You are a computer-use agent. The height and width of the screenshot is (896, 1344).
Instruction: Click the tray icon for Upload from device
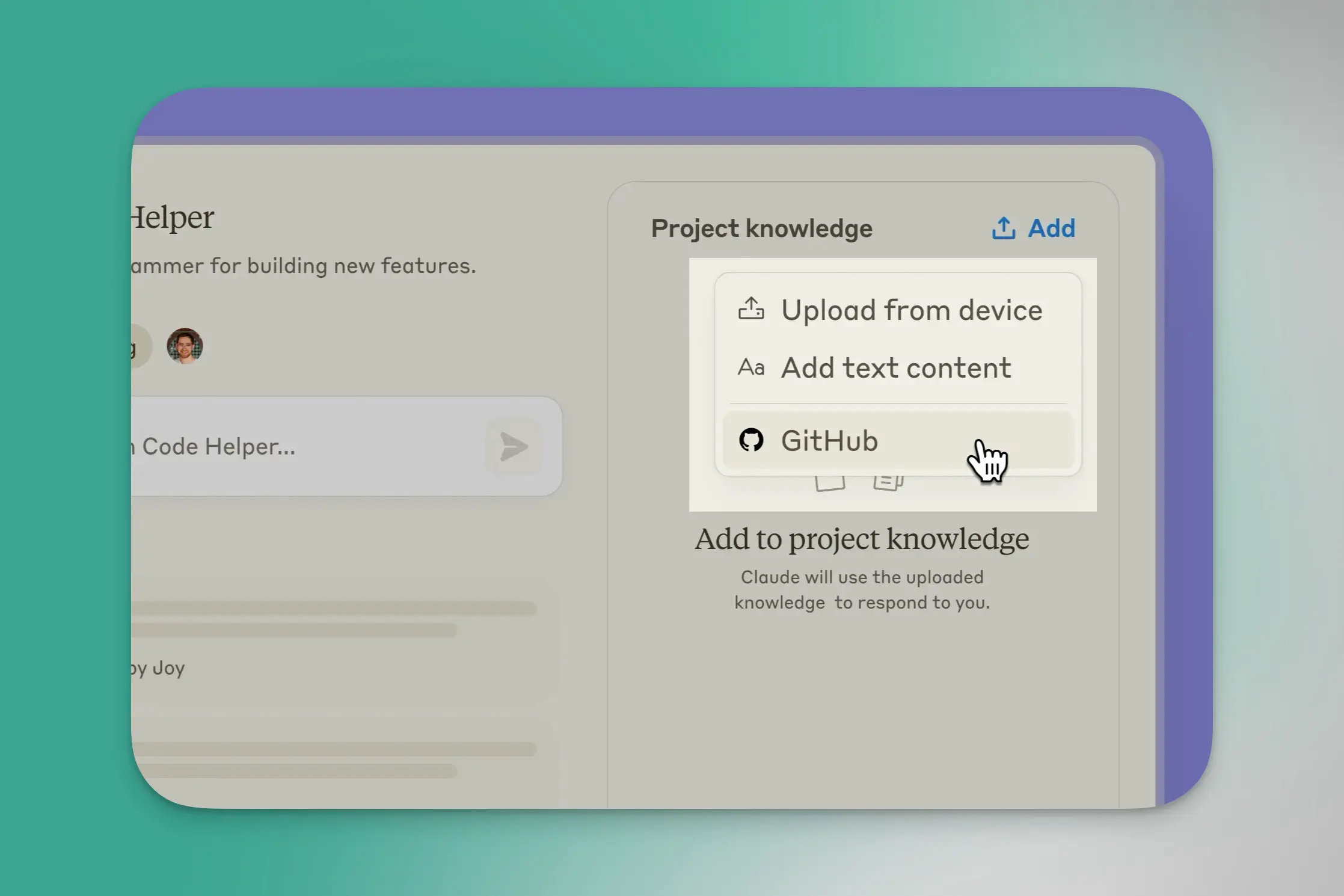coord(751,309)
